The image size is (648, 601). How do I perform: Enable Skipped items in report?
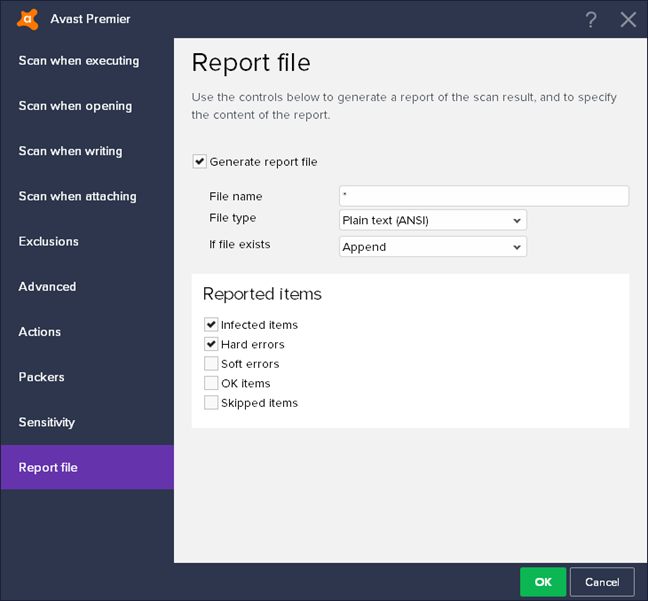(211, 403)
